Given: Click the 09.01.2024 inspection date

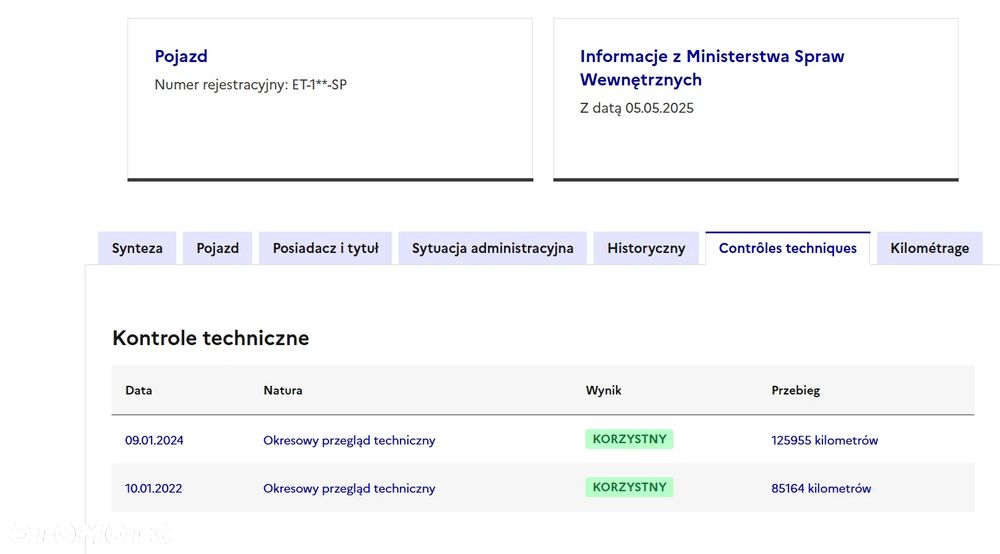Looking at the screenshot, I should coord(154,440).
